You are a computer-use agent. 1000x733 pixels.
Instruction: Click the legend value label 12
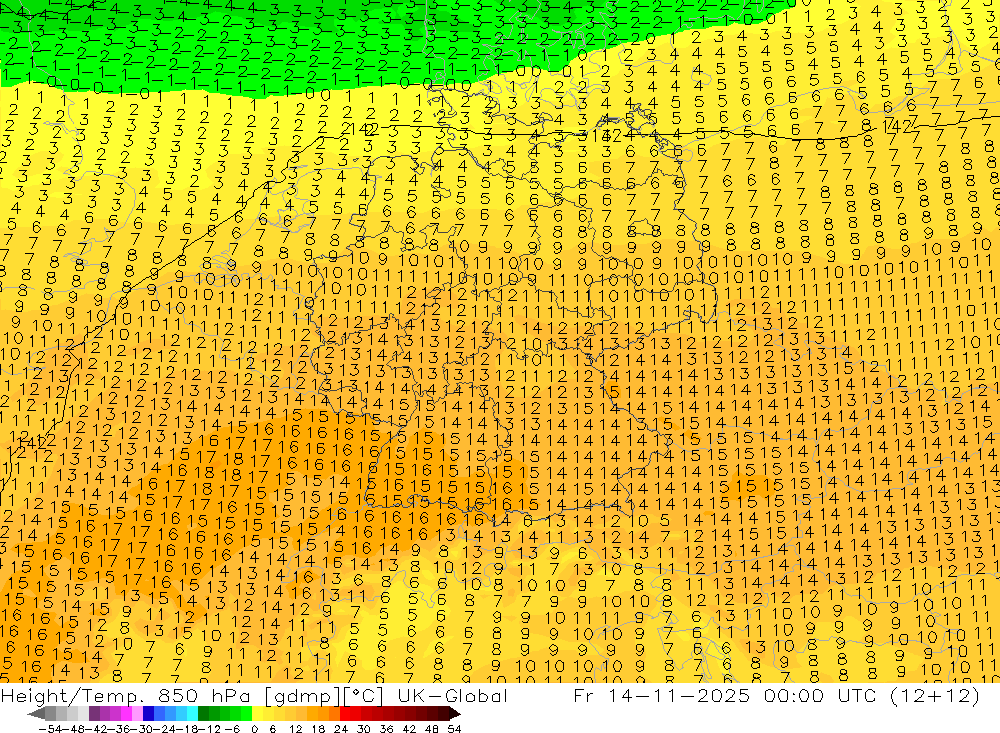[295, 729]
